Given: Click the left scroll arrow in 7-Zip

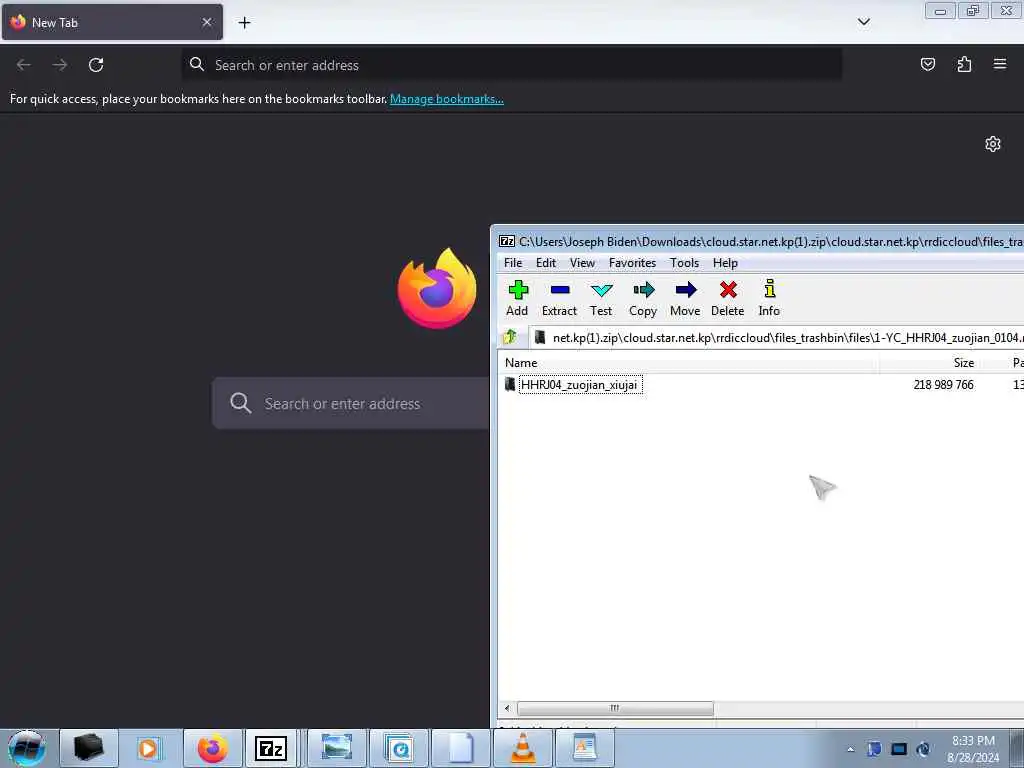Looking at the screenshot, I should coord(507,708).
